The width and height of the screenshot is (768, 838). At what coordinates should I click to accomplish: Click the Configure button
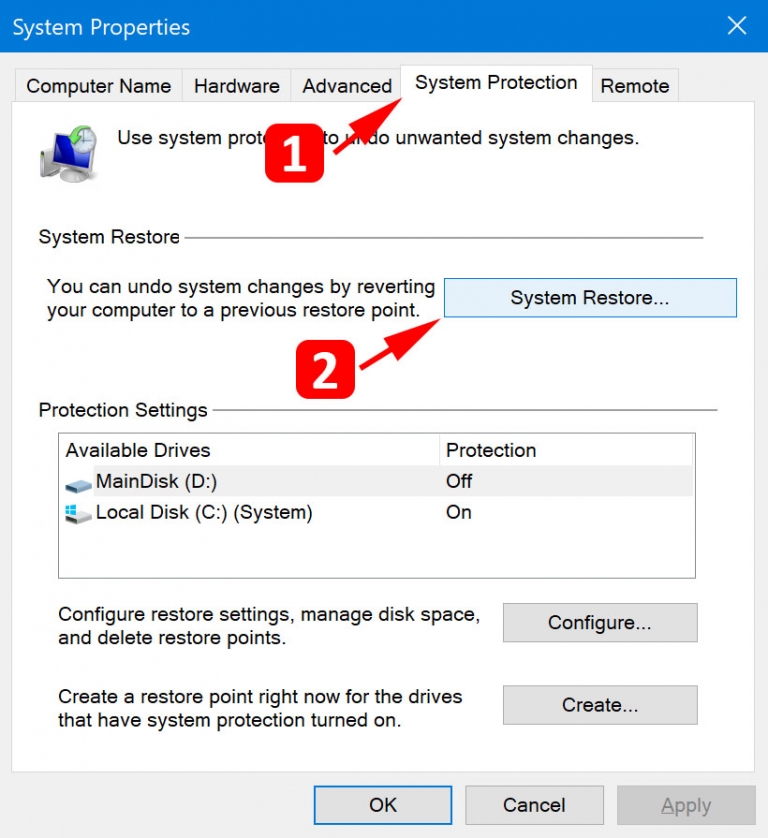(599, 622)
